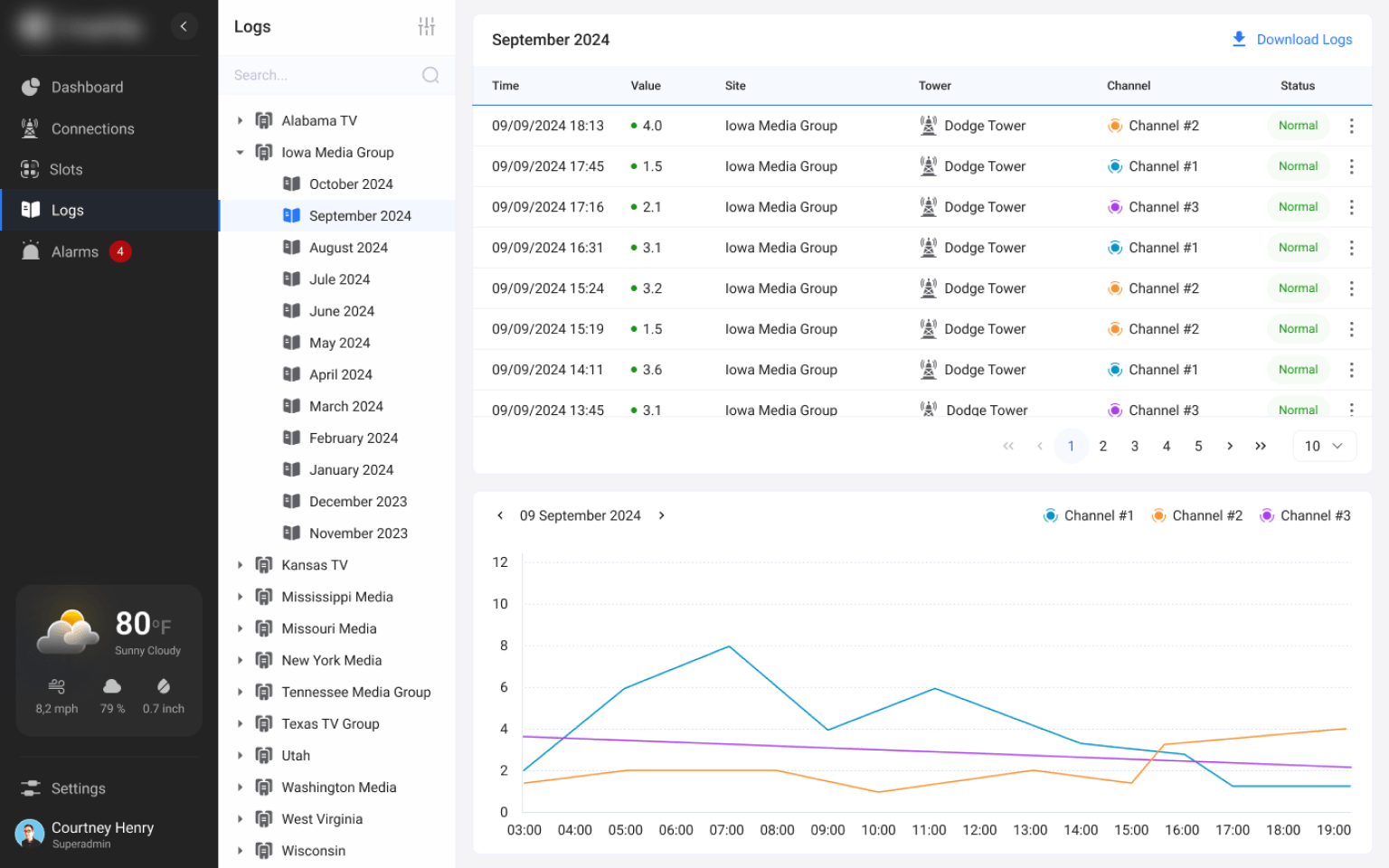Click the weather widget card
The image size is (1389, 868).
(109, 660)
